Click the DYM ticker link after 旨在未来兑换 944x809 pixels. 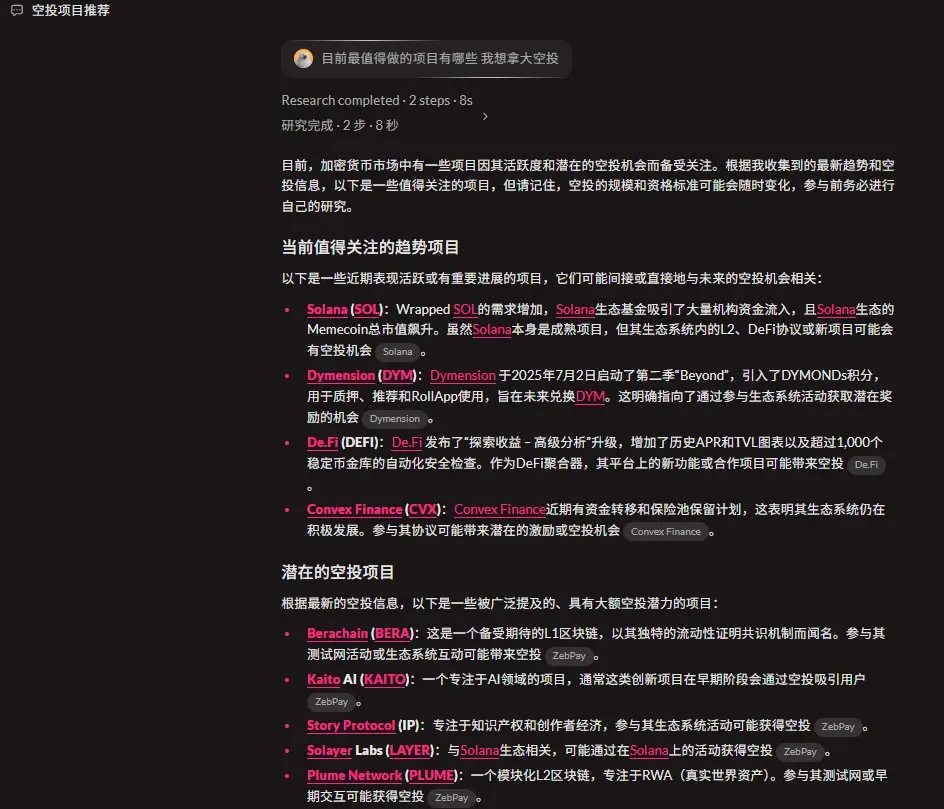(590, 397)
